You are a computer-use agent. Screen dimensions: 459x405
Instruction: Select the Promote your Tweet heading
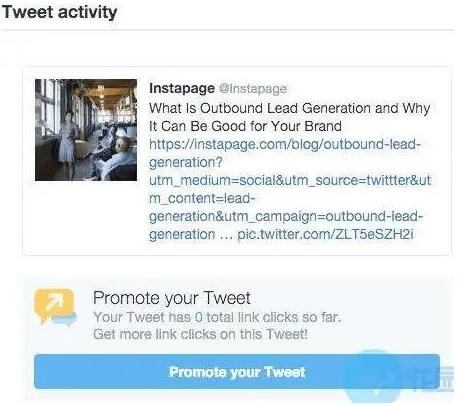pos(172,298)
